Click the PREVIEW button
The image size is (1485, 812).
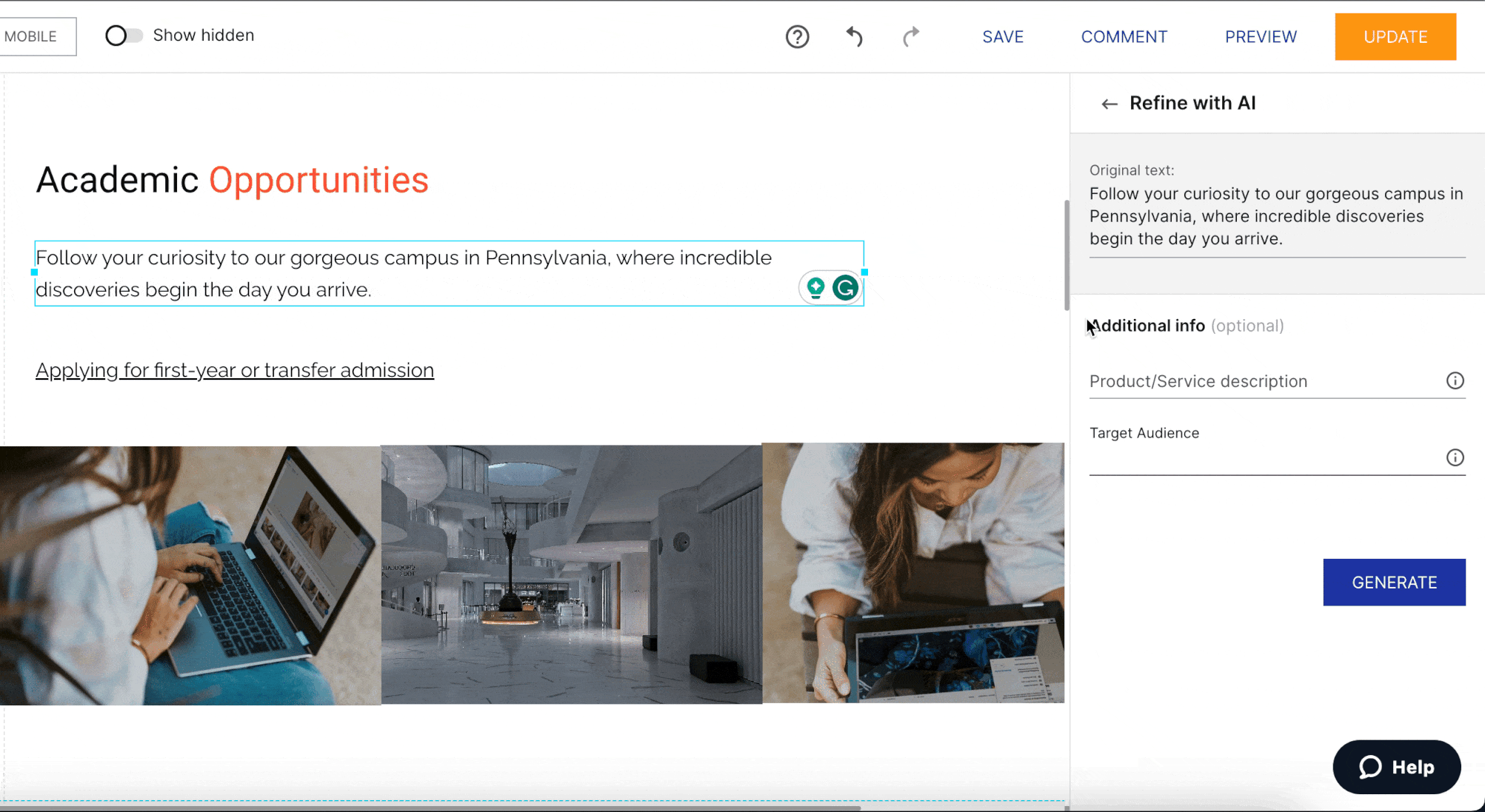1261,36
